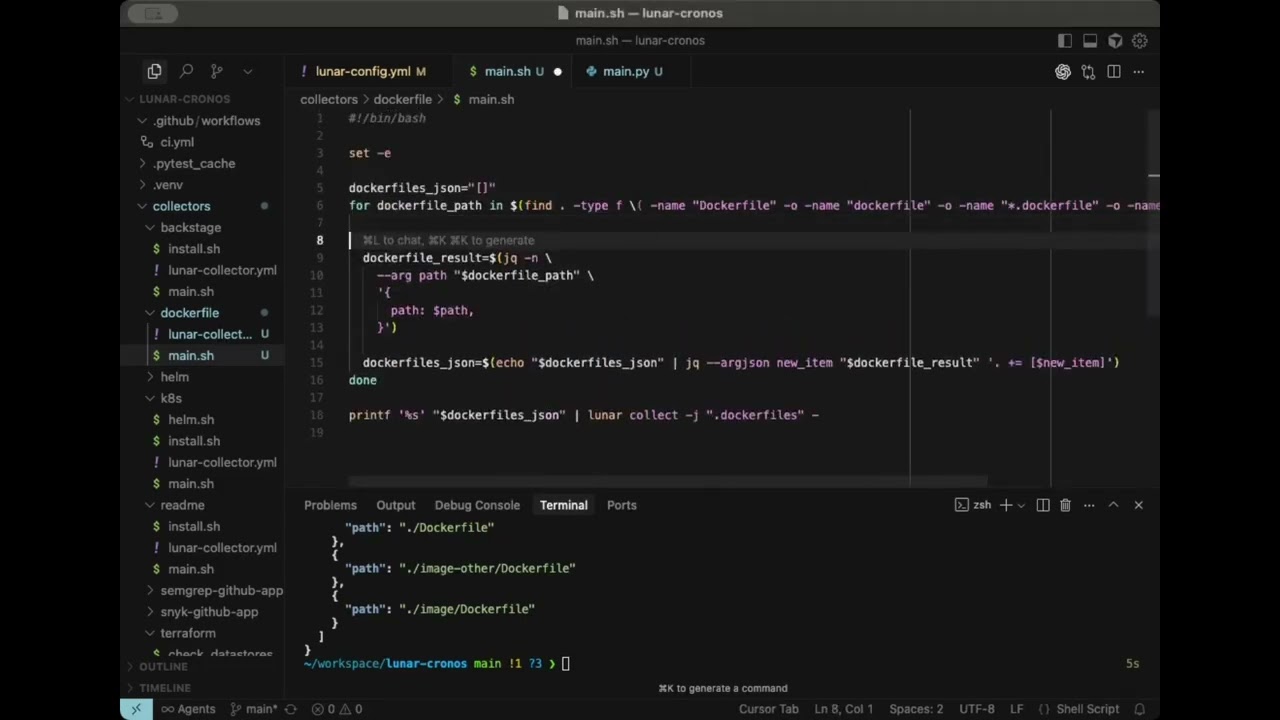1280x720 pixels.
Task: Open the Debug Console panel tab
Action: pyautogui.click(x=477, y=505)
